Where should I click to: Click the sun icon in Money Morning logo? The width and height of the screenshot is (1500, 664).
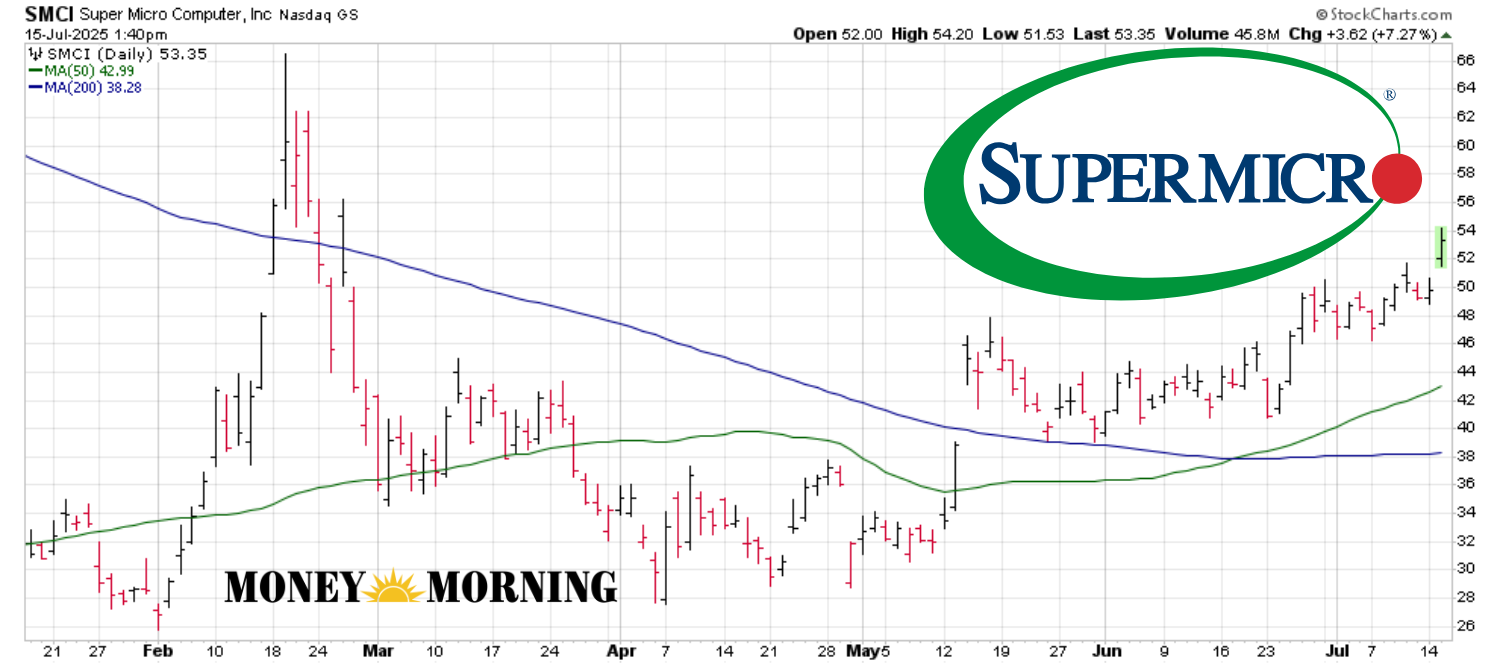[393, 588]
